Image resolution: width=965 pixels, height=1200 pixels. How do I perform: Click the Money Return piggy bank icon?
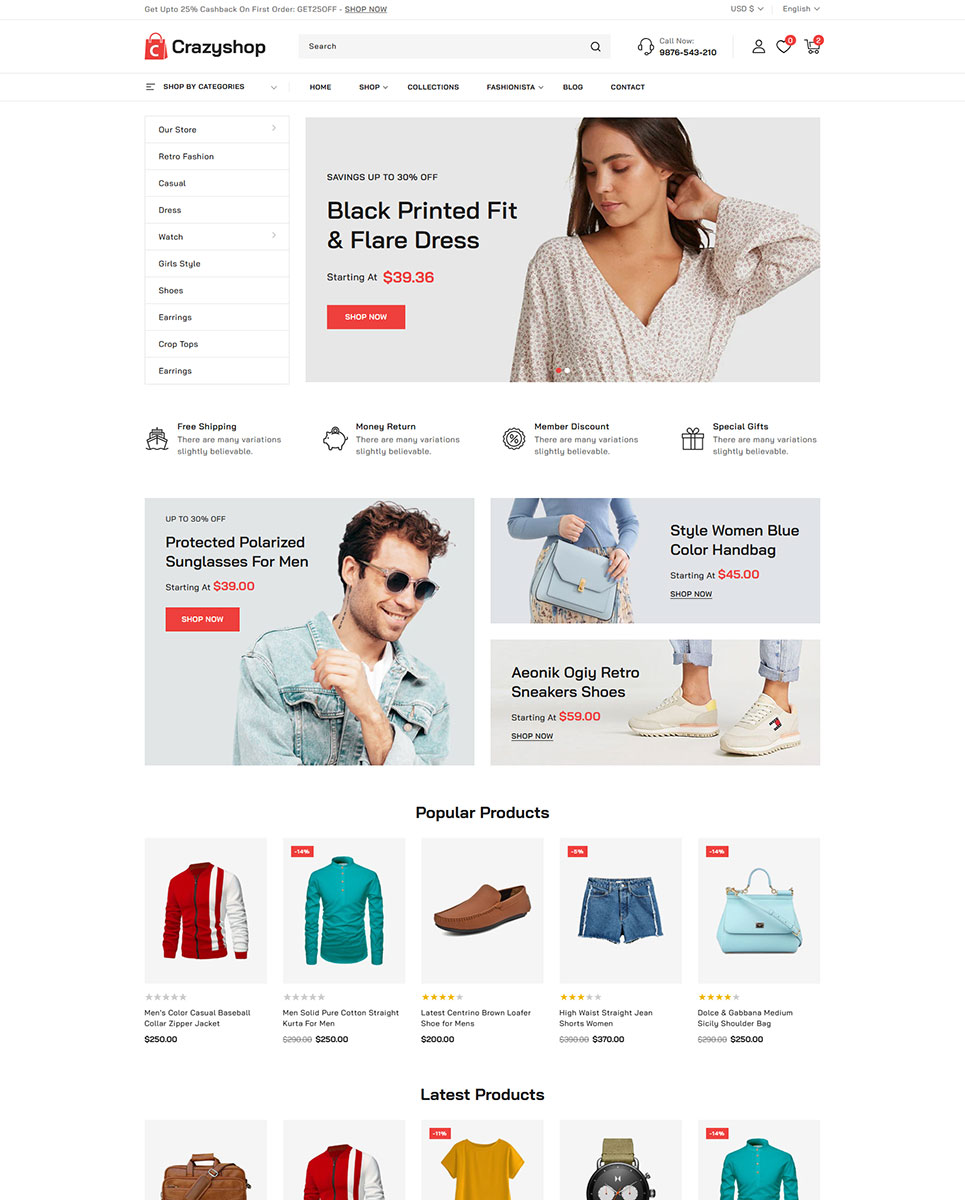(x=335, y=439)
